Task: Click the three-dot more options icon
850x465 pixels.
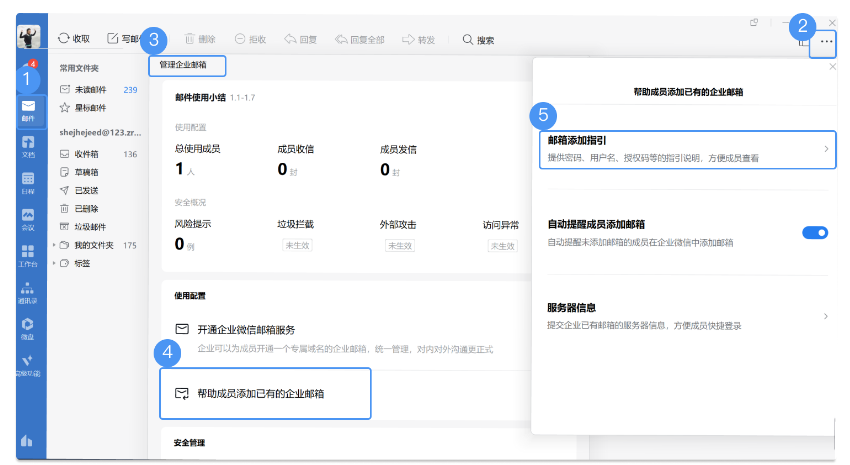Action: (826, 41)
